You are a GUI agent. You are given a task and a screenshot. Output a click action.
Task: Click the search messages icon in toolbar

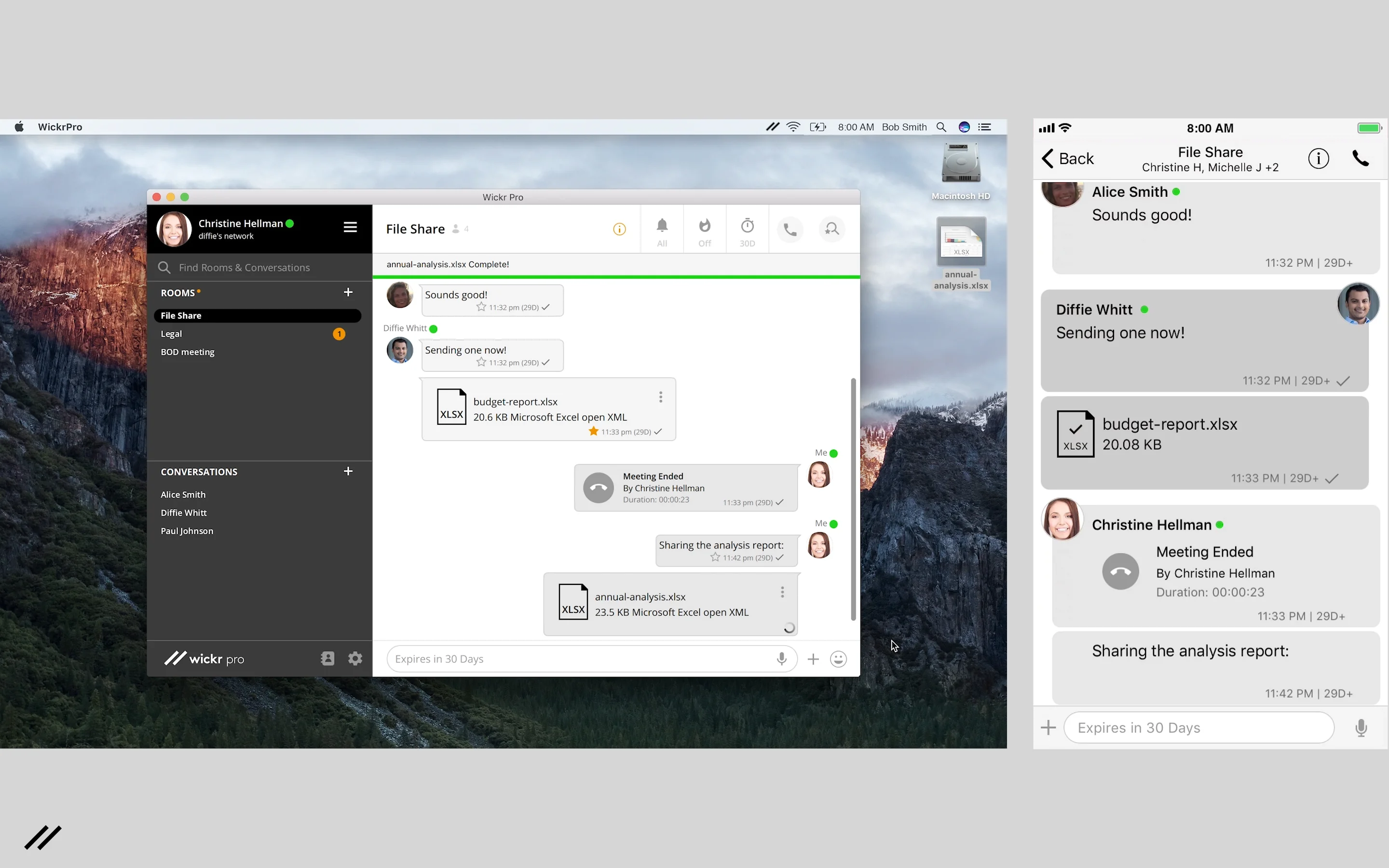(x=831, y=230)
